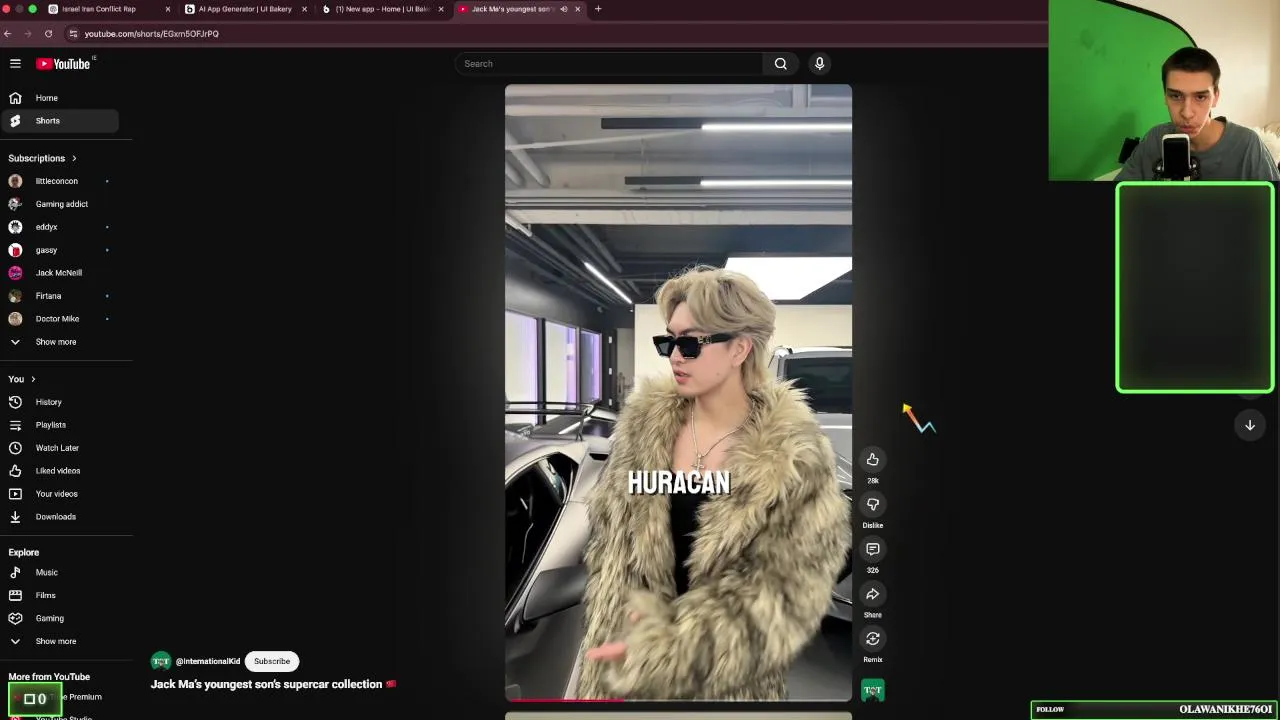Open @InternationalKid channel name

[208, 661]
